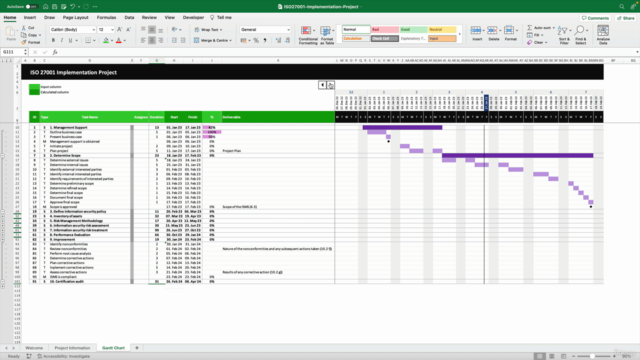
Task: Toggle Underline formatting
Action: click(70, 40)
